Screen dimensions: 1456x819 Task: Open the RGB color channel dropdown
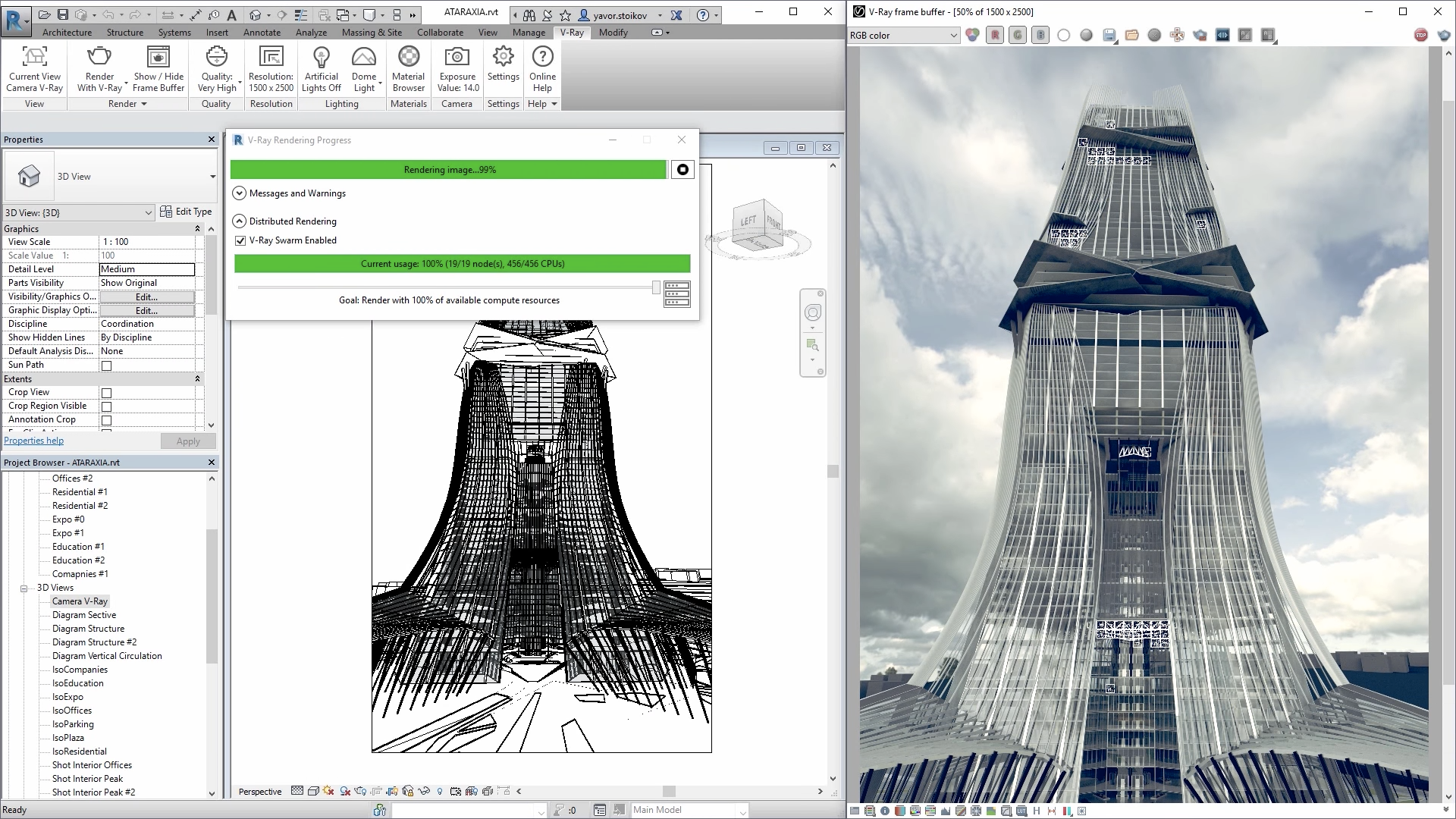[x=904, y=35]
